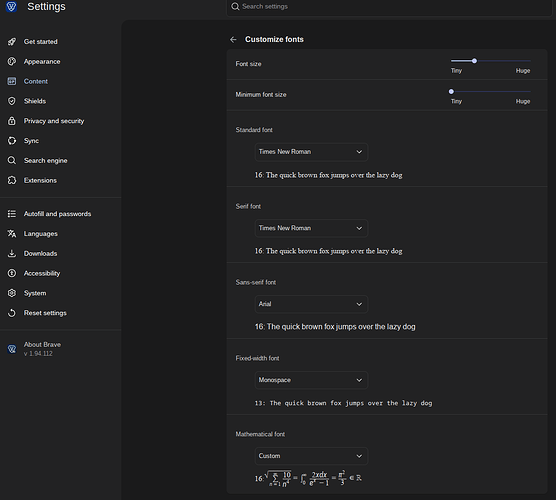Click the Languages translate icon
The width and height of the screenshot is (556, 500).
12,234
